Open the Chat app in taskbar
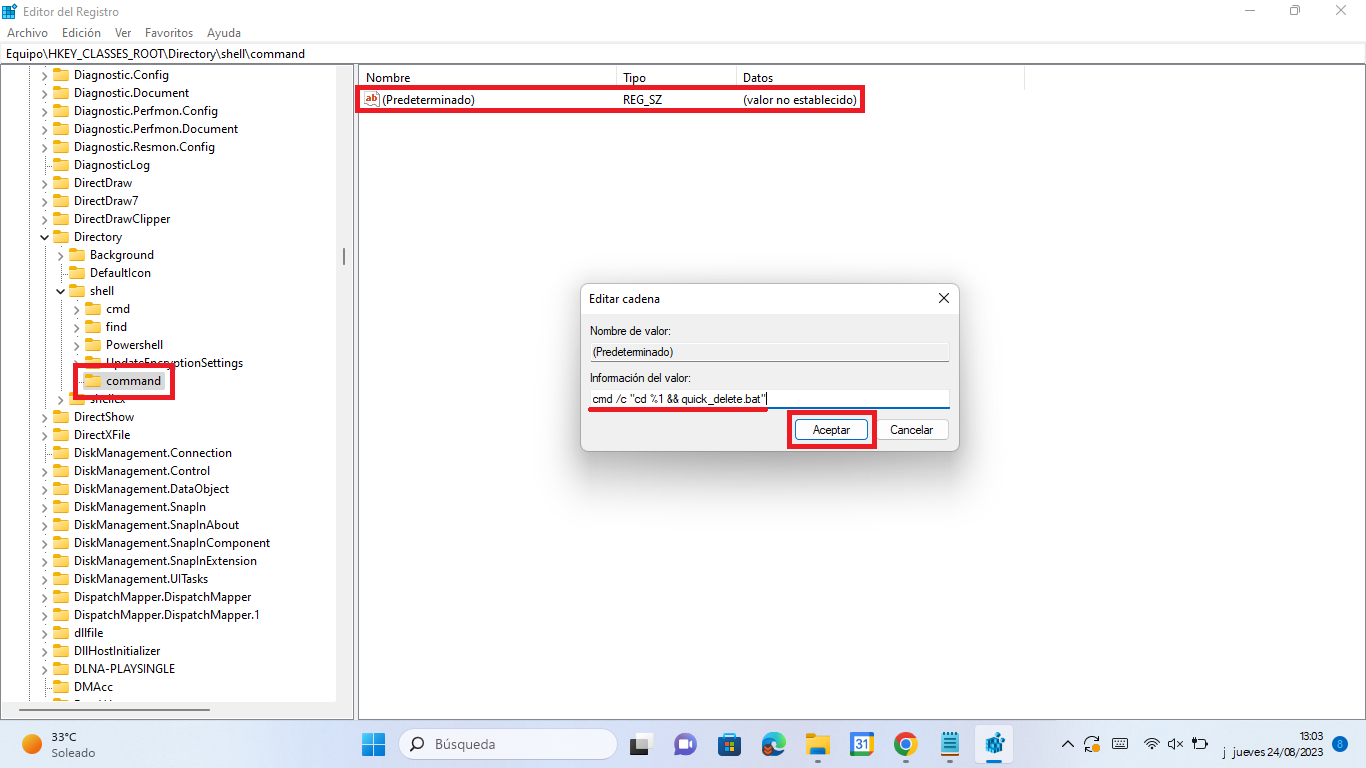1366x768 pixels. tap(685, 744)
